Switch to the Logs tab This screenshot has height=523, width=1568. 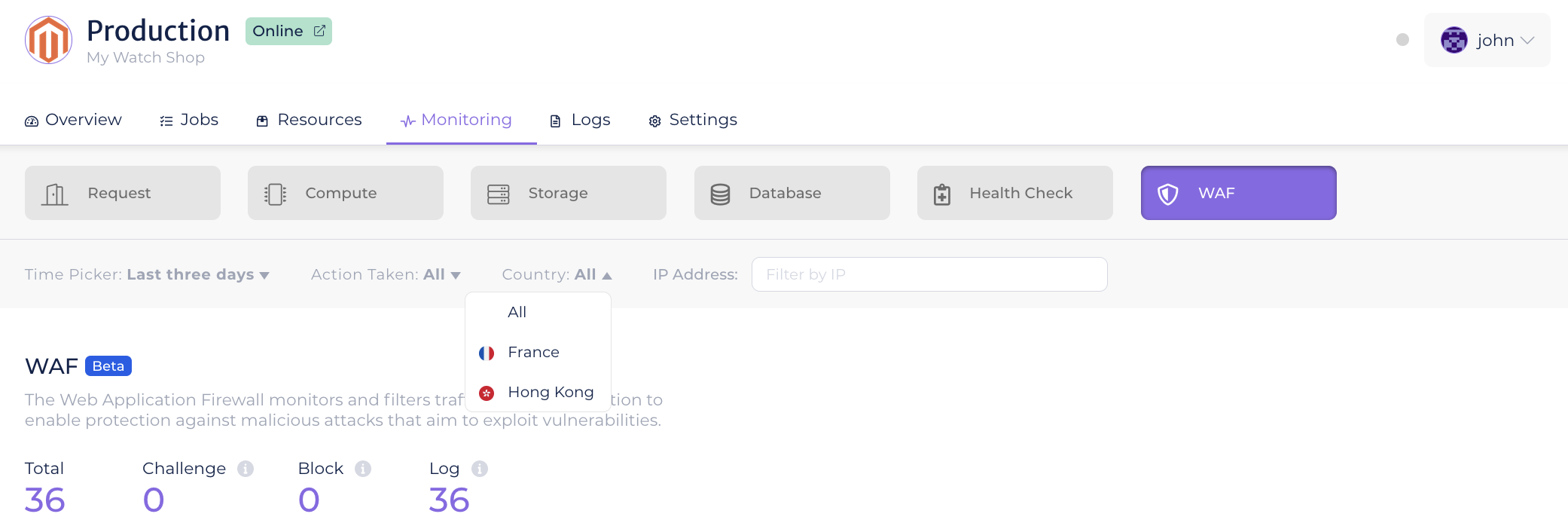click(581, 120)
